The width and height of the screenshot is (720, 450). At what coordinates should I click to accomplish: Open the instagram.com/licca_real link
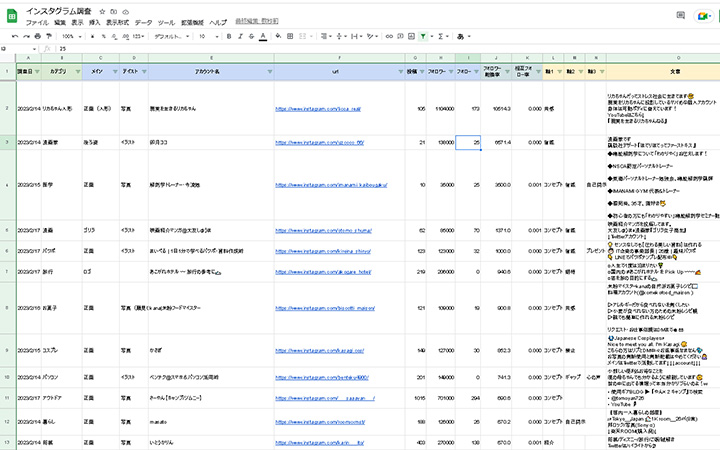coord(319,108)
